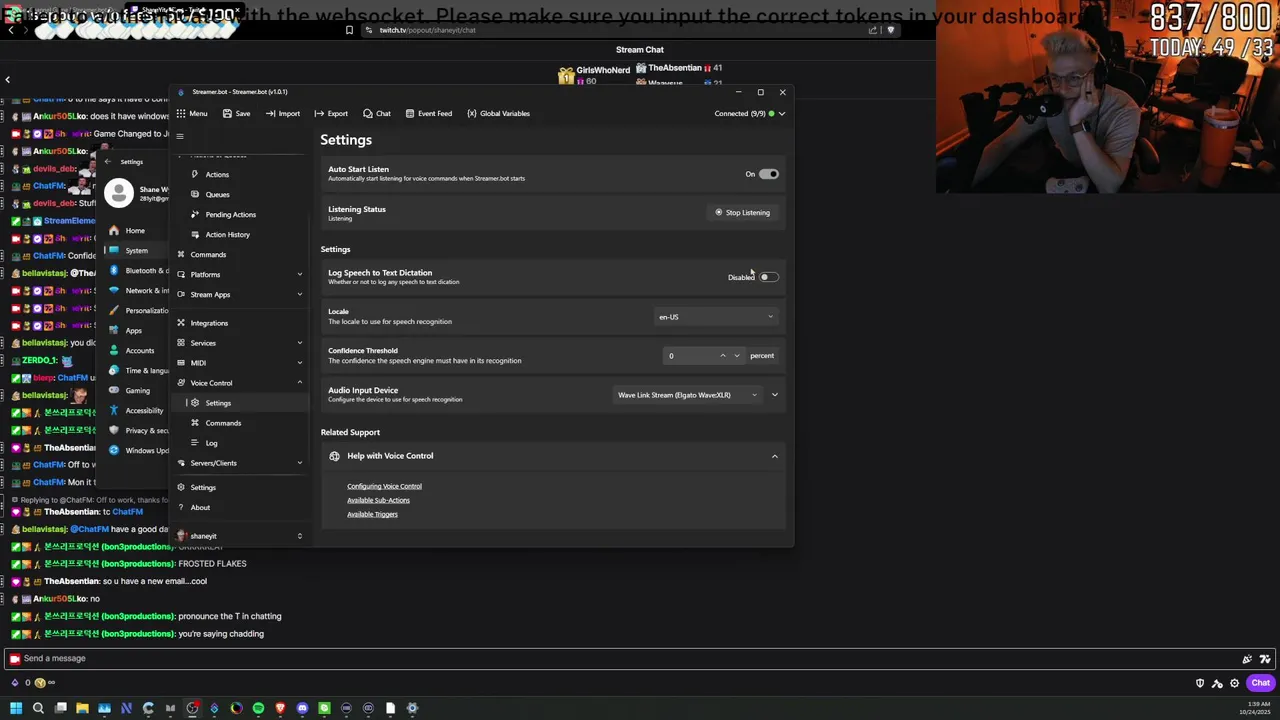Open the Windows Start button
This screenshot has width=1280, height=720.
16,708
